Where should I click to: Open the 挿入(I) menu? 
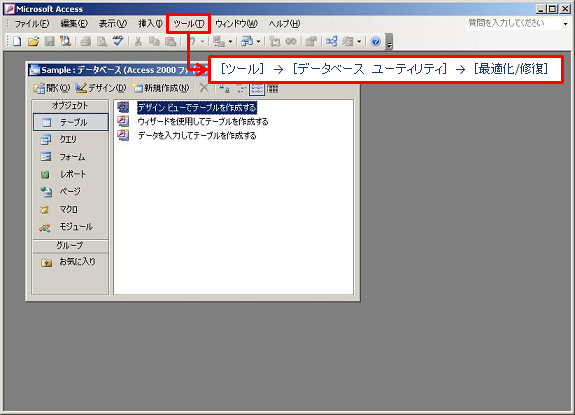pos(150,24)
